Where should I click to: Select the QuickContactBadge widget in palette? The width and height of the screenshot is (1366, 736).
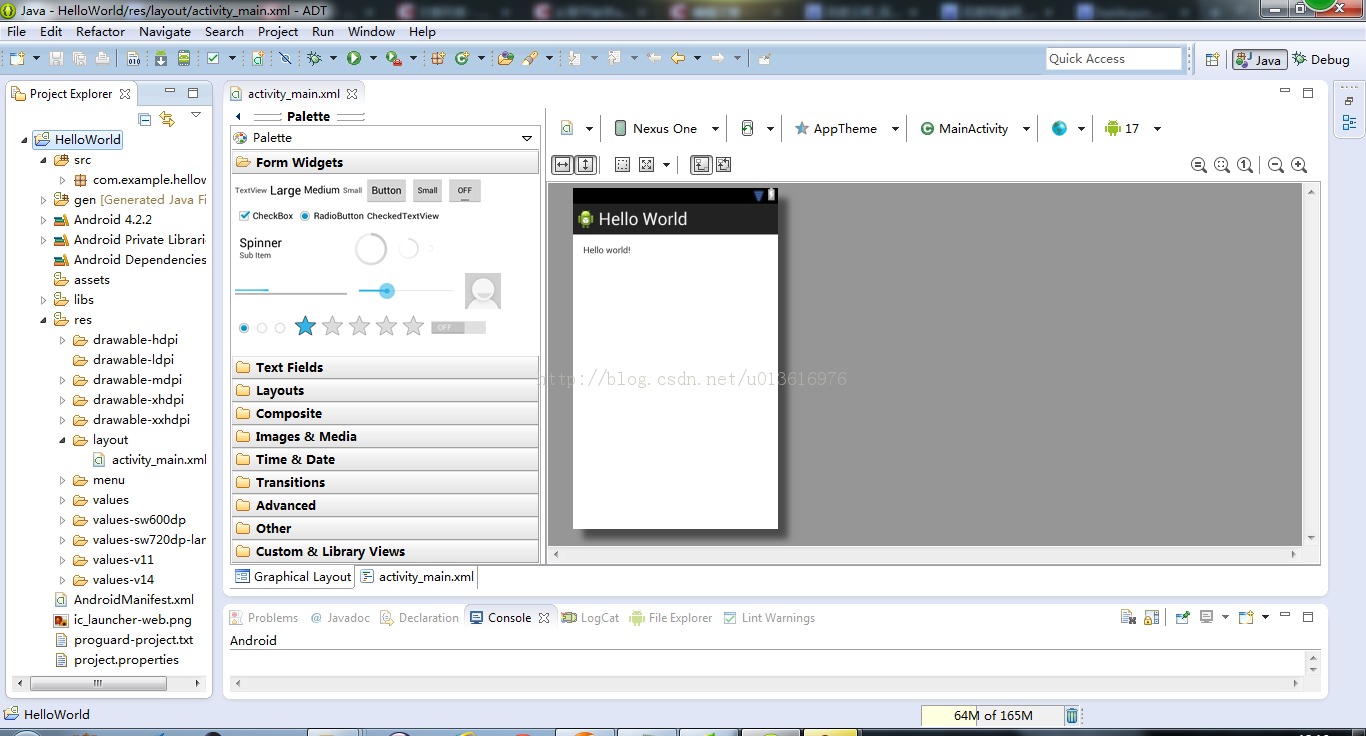click(483, 291)
